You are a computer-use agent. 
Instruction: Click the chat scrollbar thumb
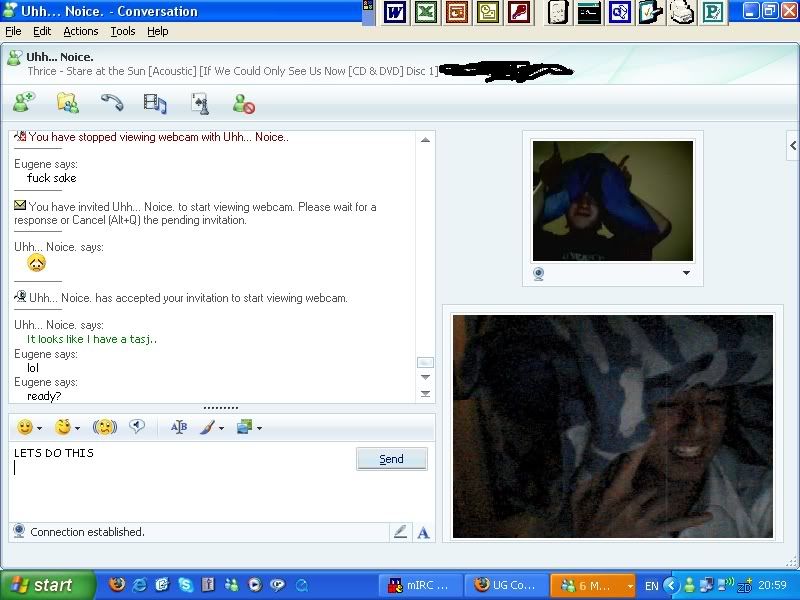coord(426,362)
